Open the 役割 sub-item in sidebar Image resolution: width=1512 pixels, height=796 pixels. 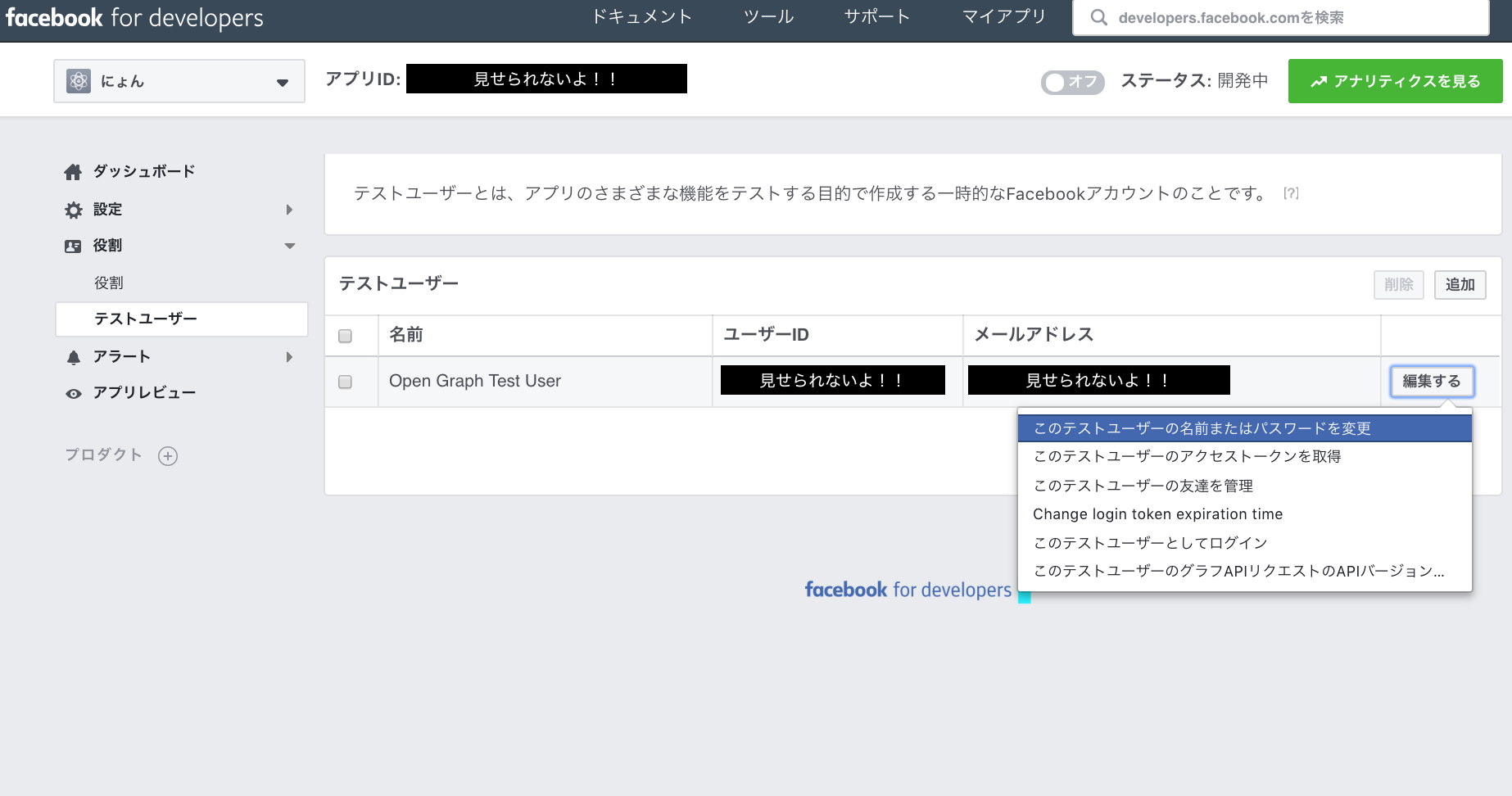109,283
